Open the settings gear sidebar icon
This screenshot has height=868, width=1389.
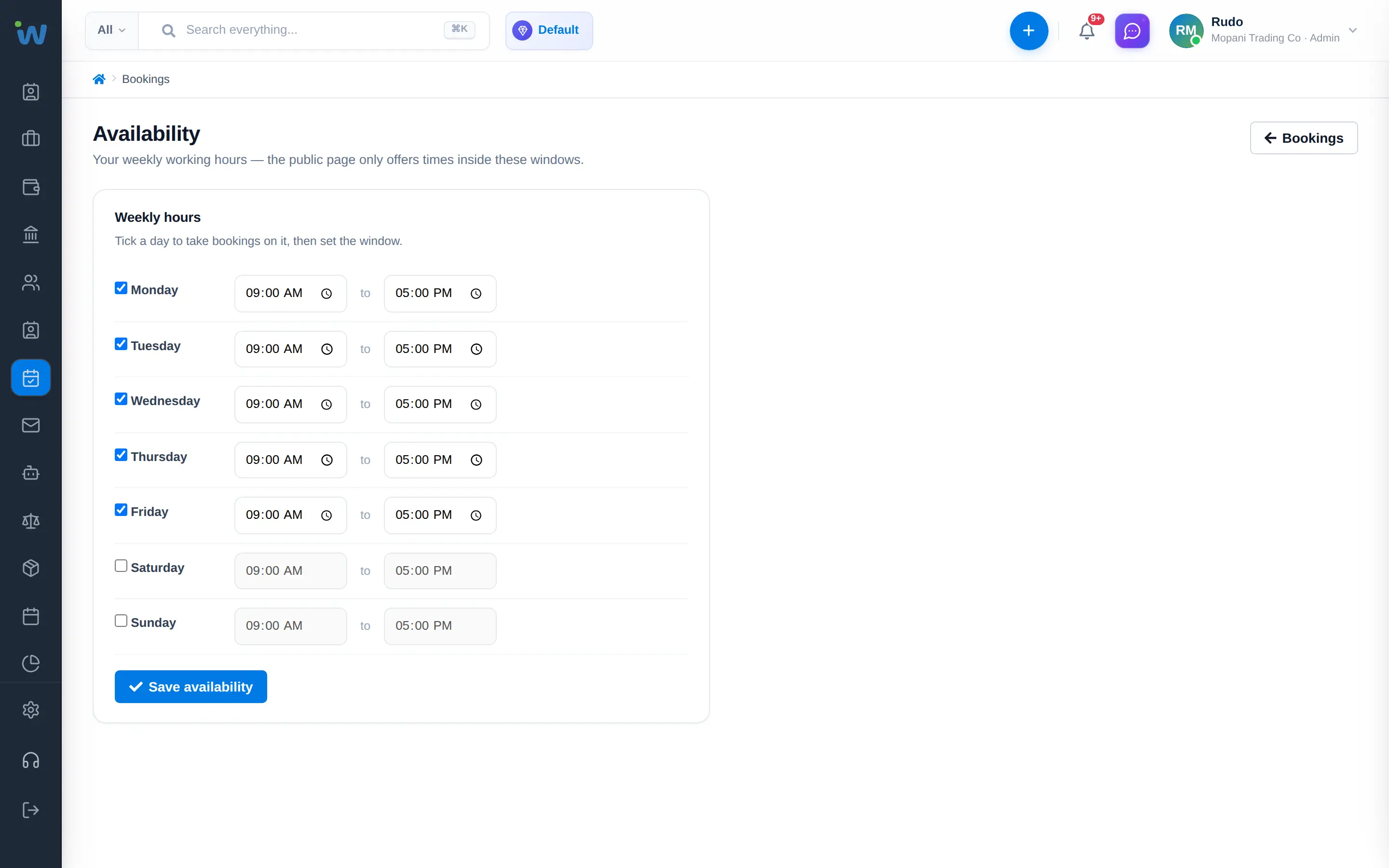tap(31, 710)
